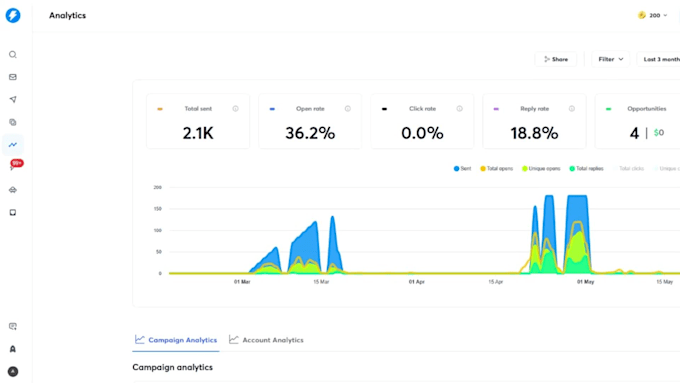
Task: Select the analytics chart icon in sidebar
Action: point(13,145)
